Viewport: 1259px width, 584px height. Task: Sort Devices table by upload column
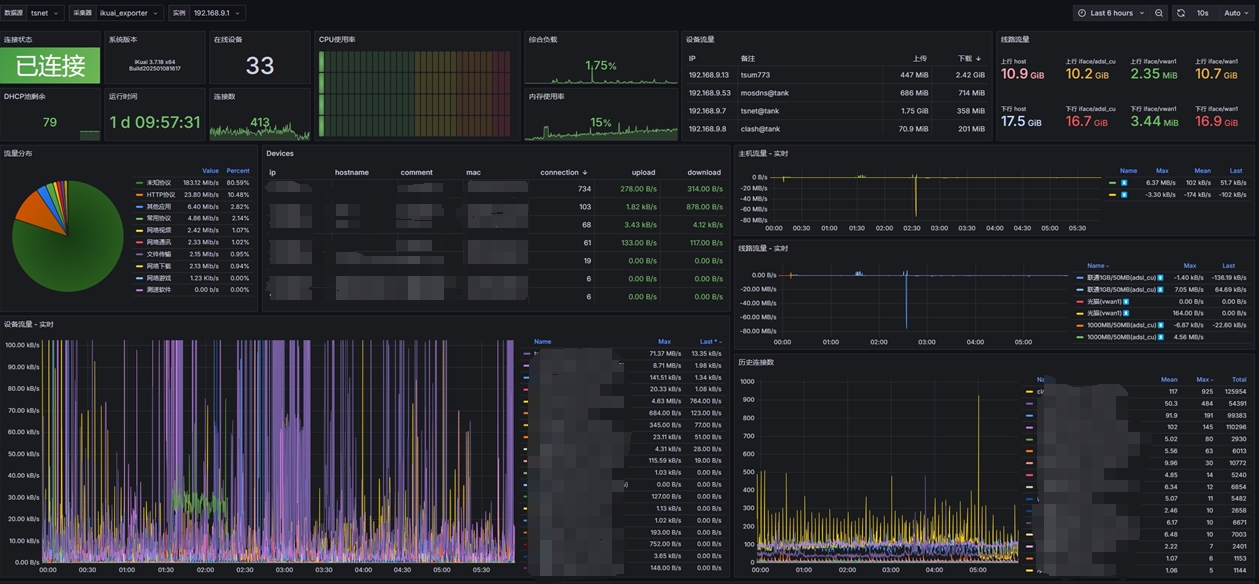pos(643,173)
